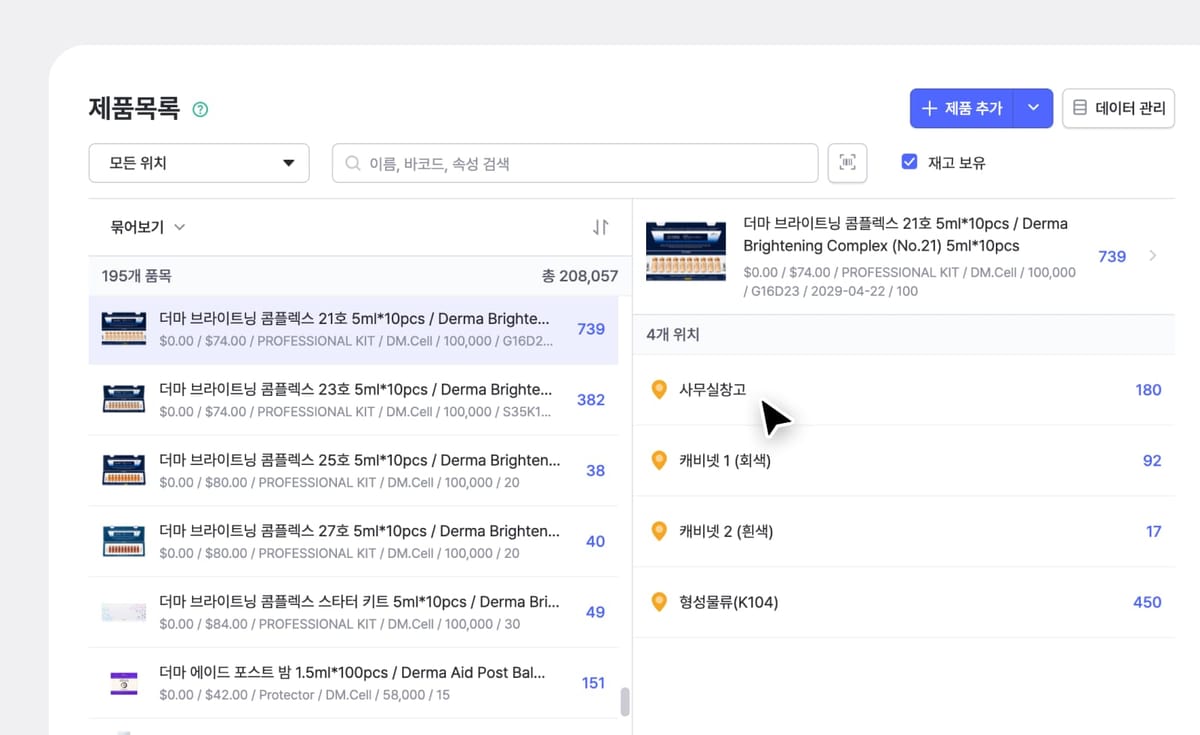Image resolution: width=1200 pixels, height=735 pixels.
Task: Click quantity 49 for 스타터 키트
Action: pos(595,612)
